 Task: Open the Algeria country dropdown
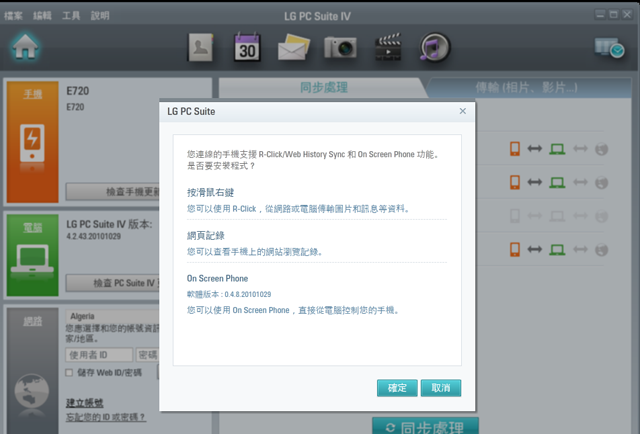(113, 316)
